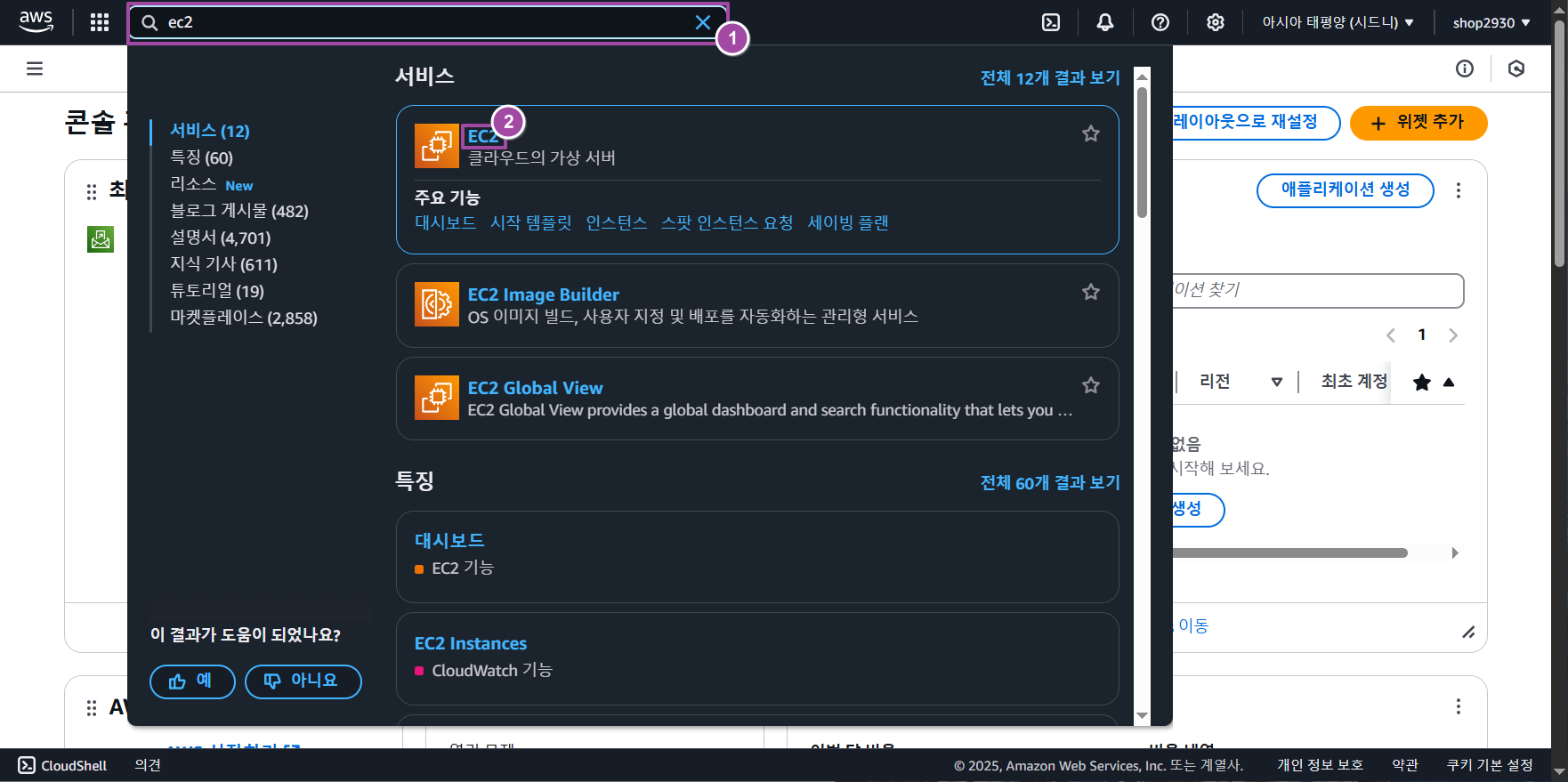Viewport: 1568px width, 782px height.
Task: Favorite EC2 Global View with star
Action: click(x=1091, y=385)
